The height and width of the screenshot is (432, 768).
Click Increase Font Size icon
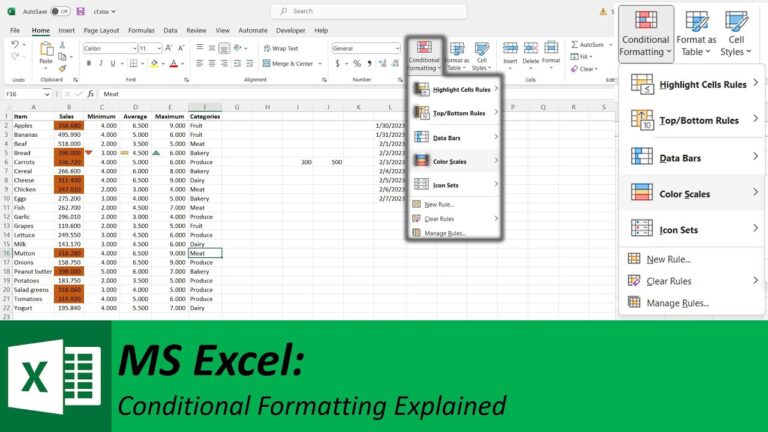pos(168,48)
